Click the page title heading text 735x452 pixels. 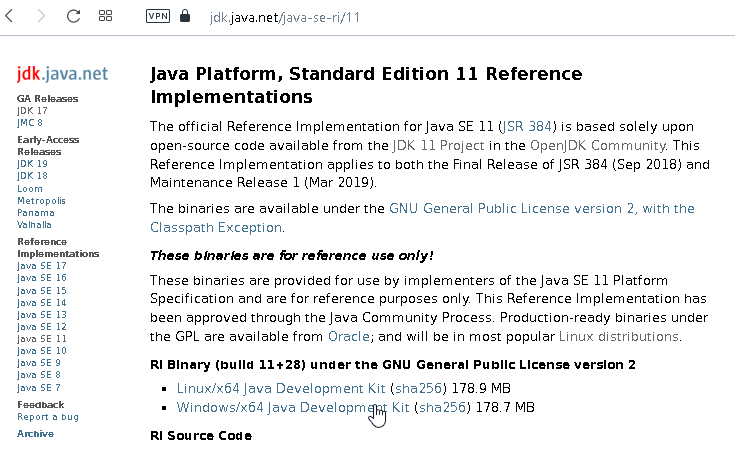[366, 85]
